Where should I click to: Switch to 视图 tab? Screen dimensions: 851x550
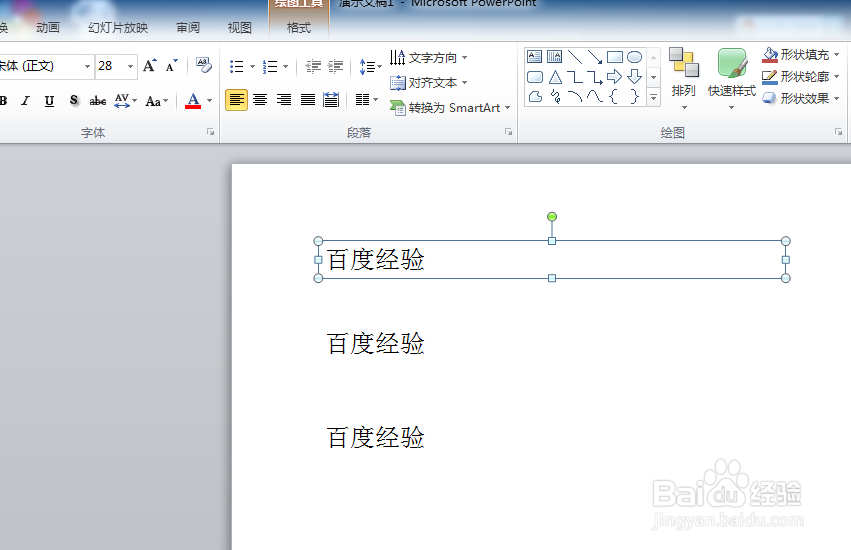[x=239, y=28]
